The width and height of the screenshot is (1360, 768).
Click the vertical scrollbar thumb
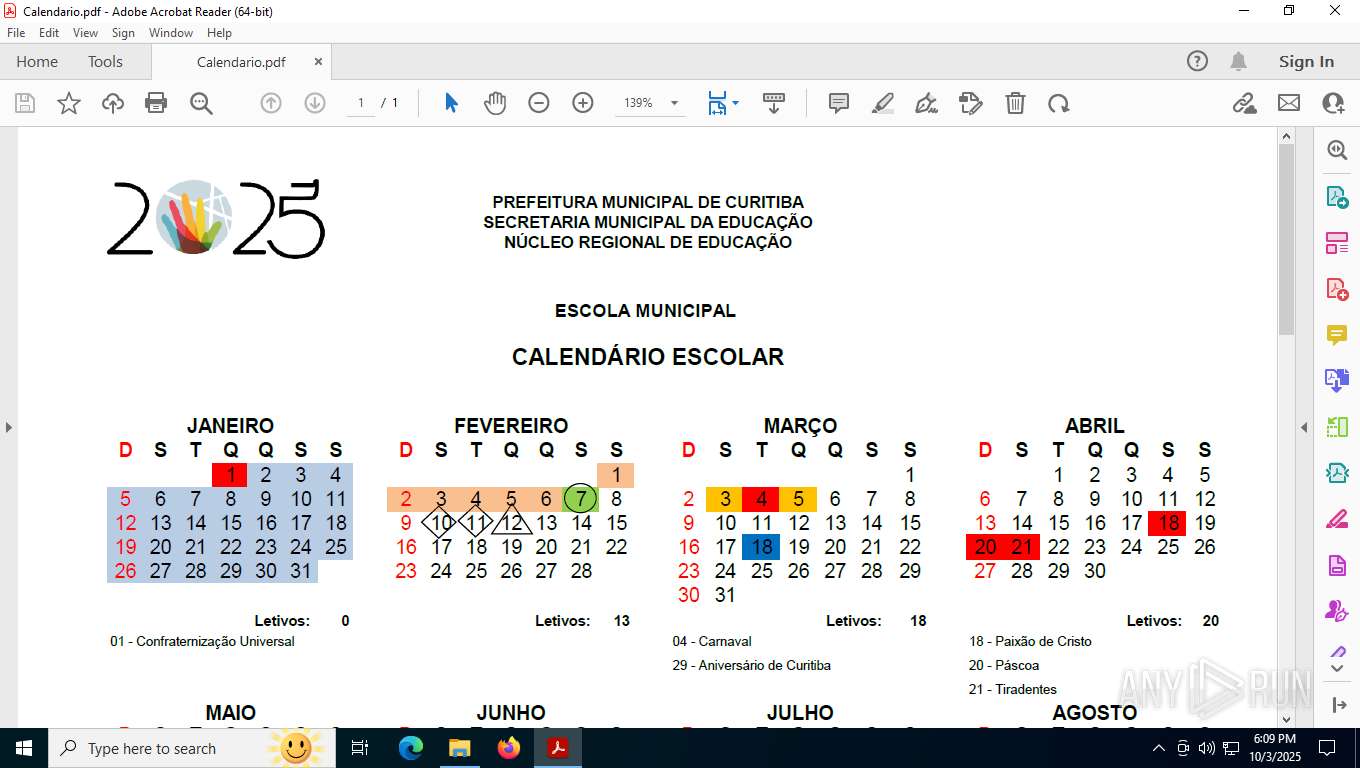[x=1287, y=240]
